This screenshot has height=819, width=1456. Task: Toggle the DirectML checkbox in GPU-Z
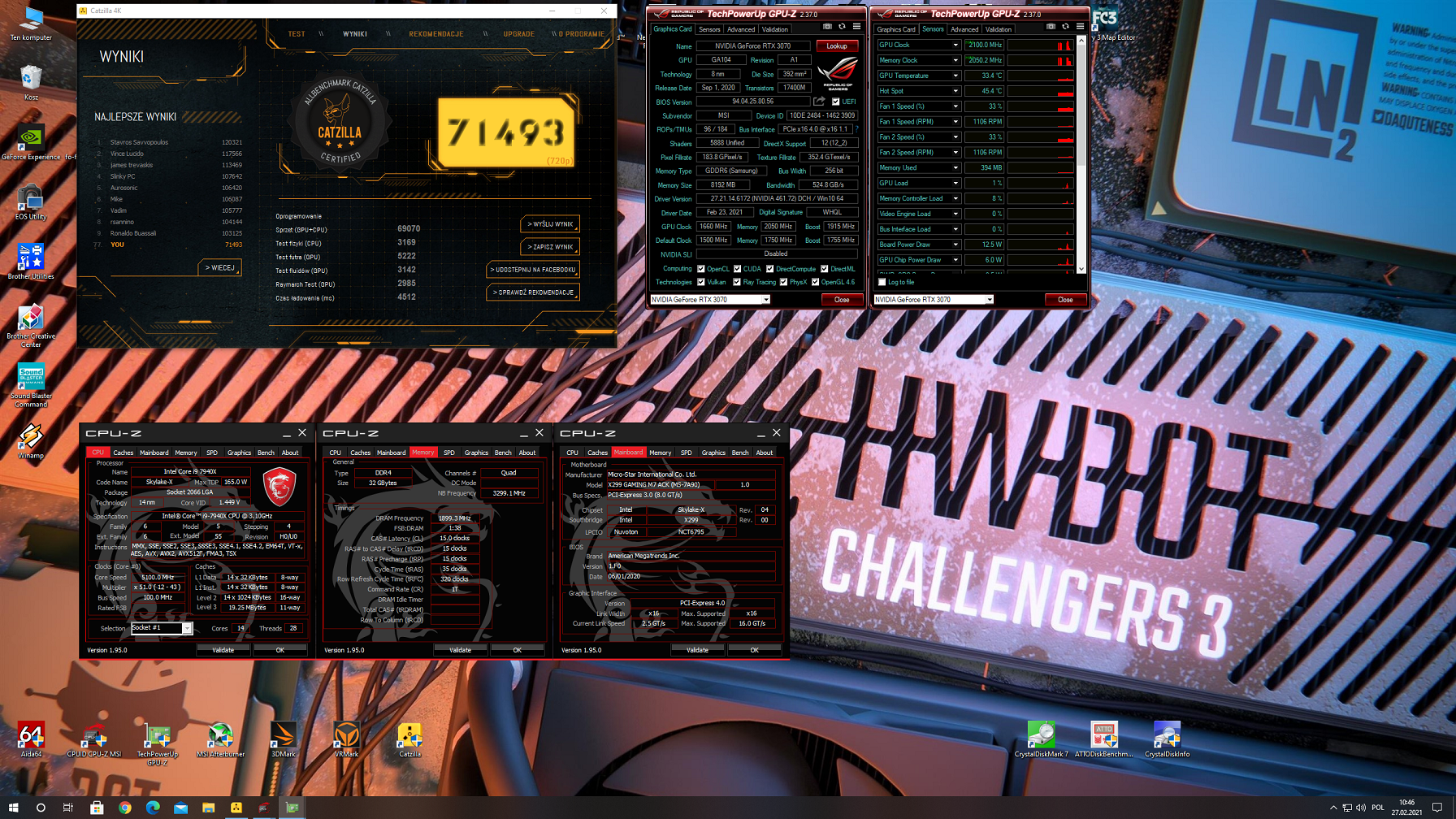click(x=824, y=269)
